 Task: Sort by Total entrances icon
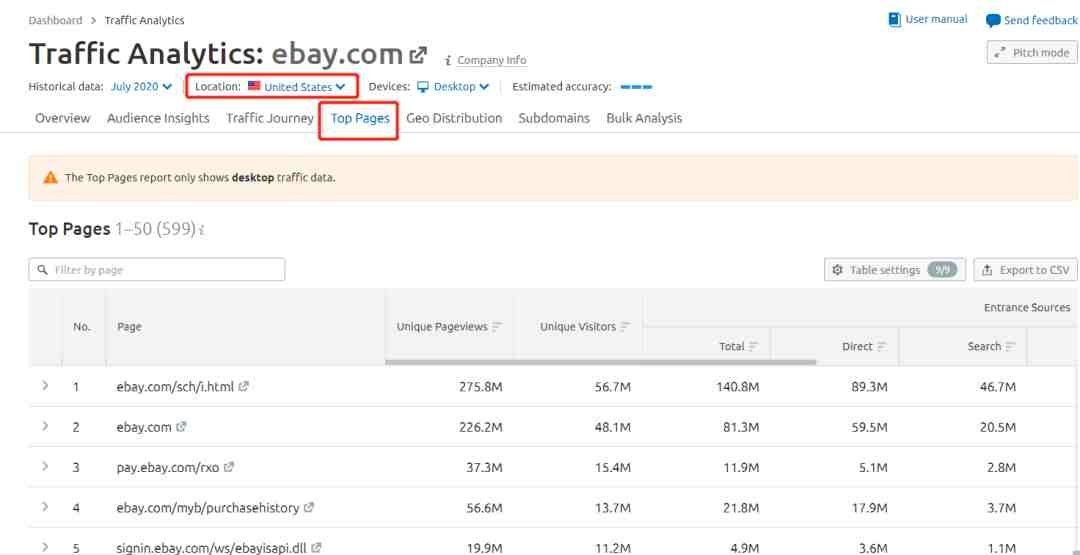coord(754,346)
